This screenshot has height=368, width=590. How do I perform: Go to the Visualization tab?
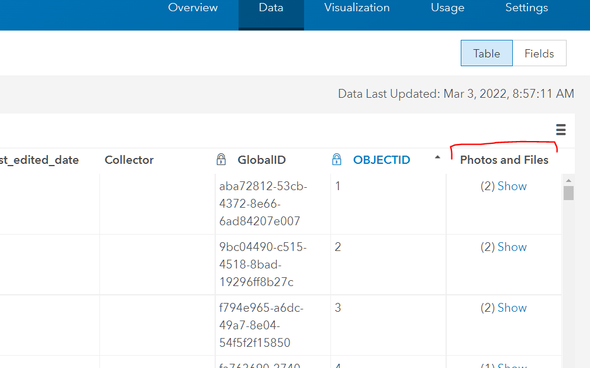pyautogui.click(x=357, y=8)
